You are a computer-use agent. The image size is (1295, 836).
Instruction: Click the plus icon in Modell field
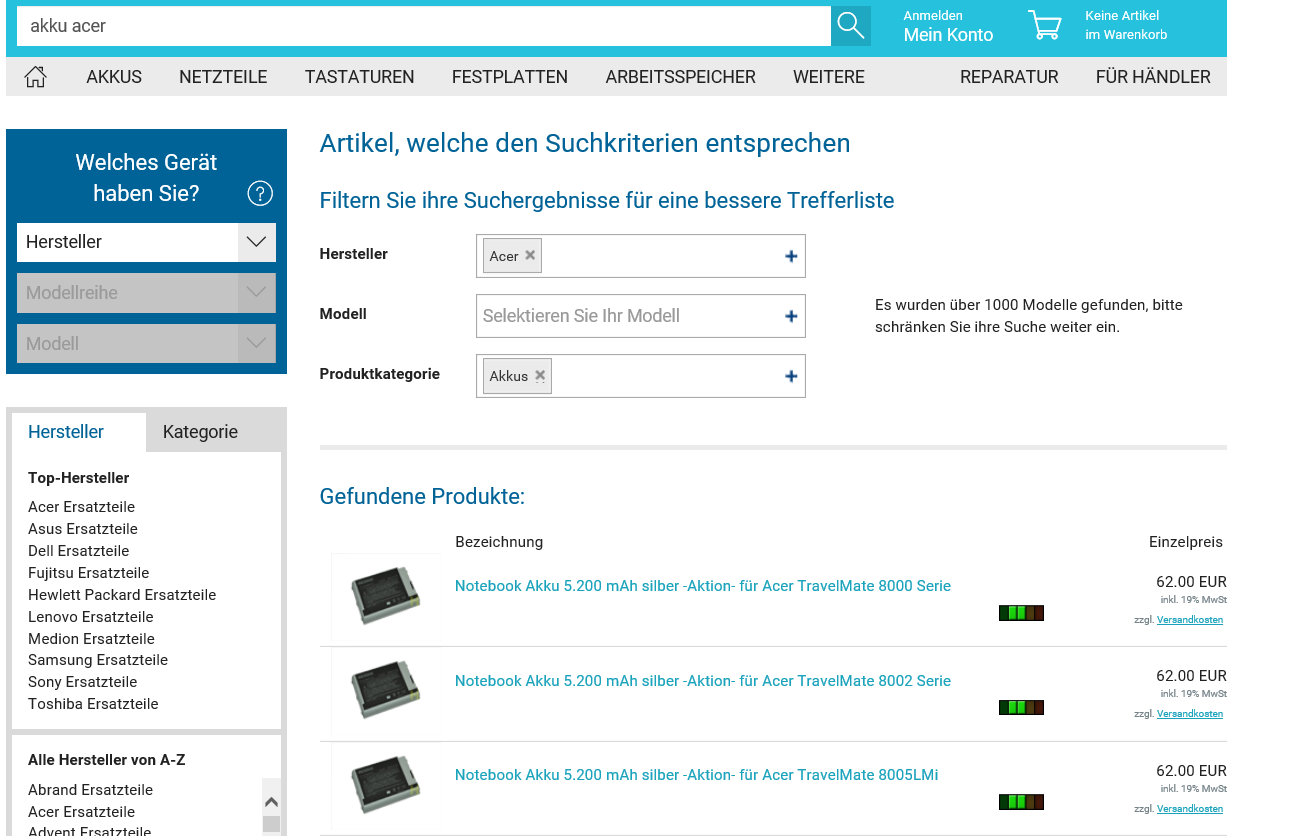[791, 316]
